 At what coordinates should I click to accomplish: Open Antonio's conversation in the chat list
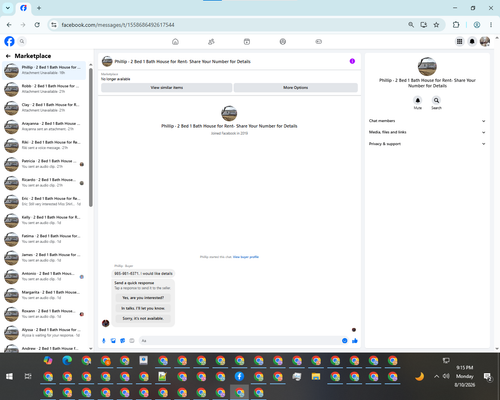pos(44,276)
